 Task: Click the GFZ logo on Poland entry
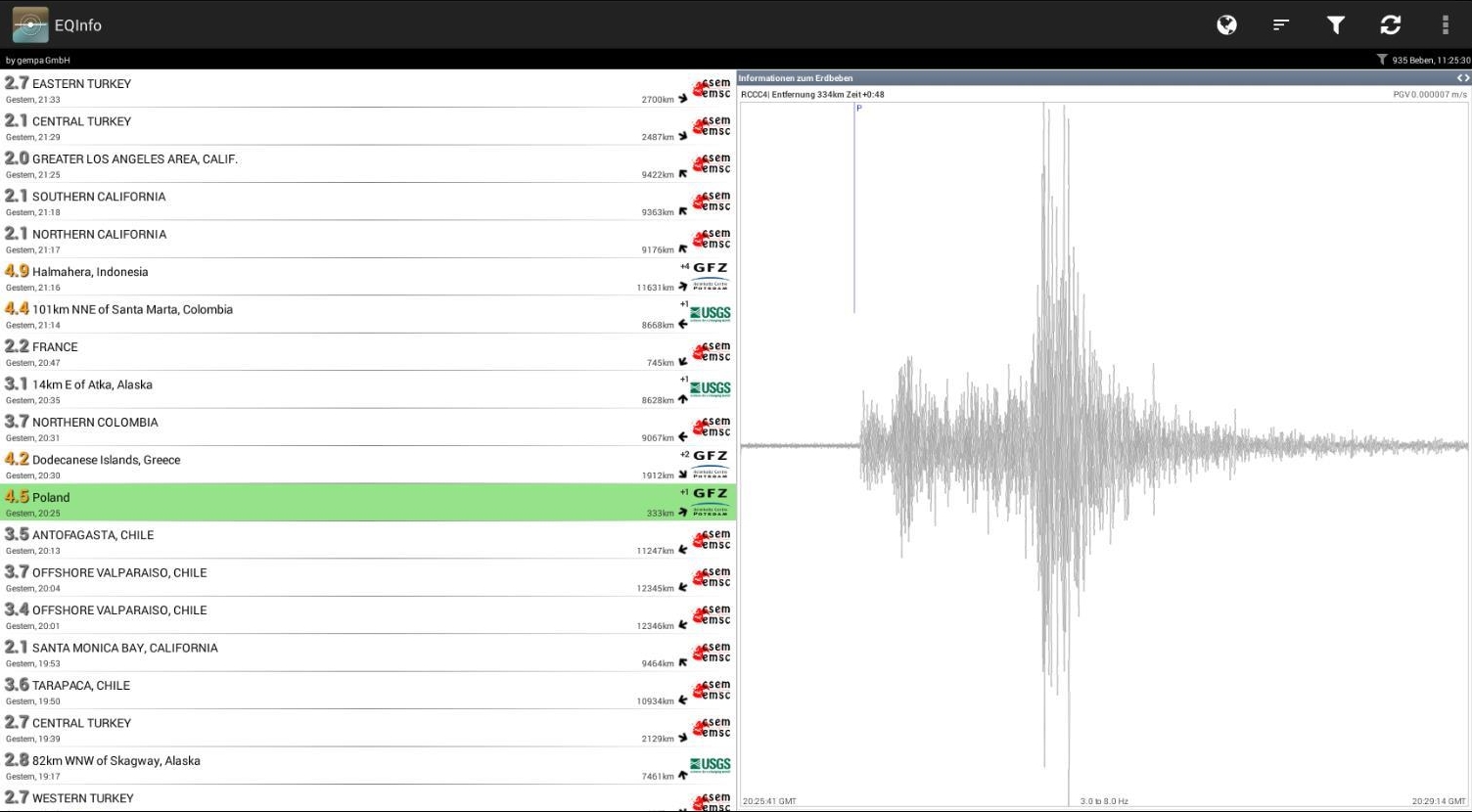pyautogui.click(x=711, y=500)
